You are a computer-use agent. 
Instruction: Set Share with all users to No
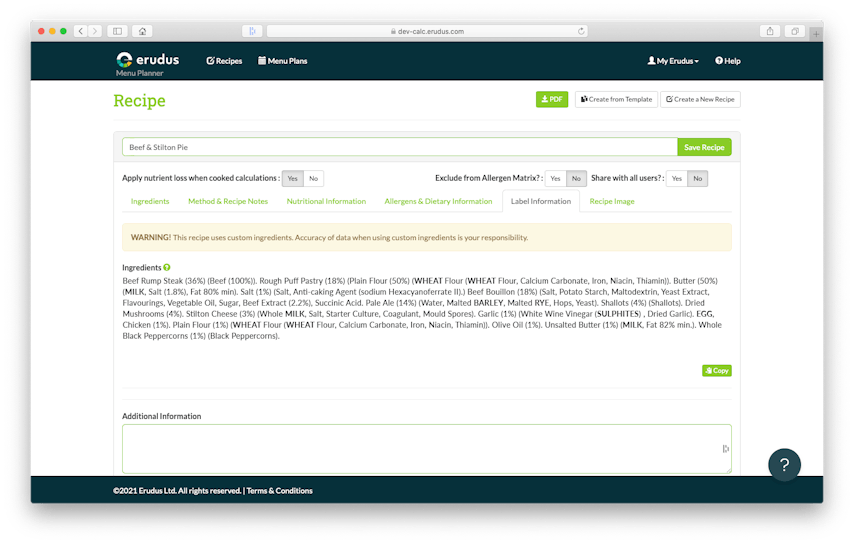[x=698, y=178]
